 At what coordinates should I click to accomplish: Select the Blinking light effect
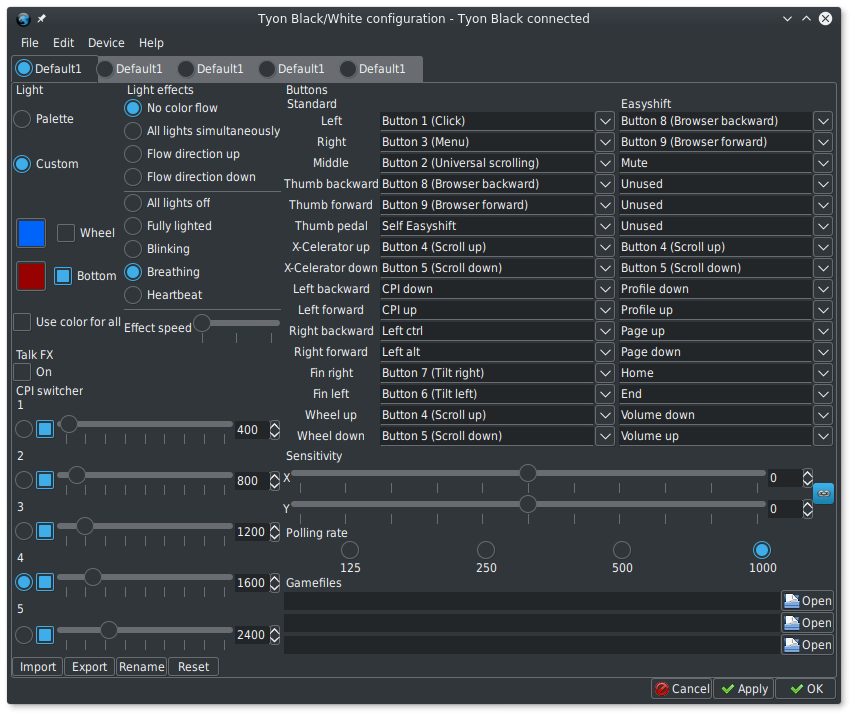click(x=157, y=249)
